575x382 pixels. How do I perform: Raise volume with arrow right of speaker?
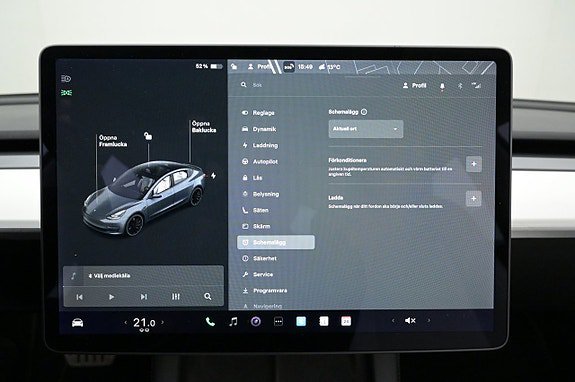point(429,320)
